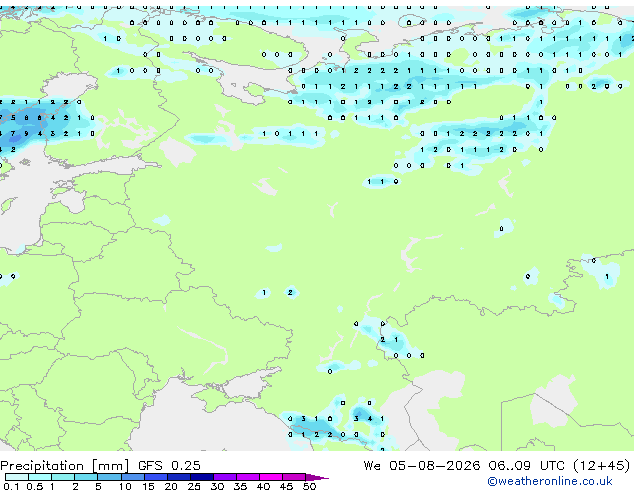Click the 45–50 mm legend color box
This screenshot has width=634, height=490.
[x=294, y=477]
